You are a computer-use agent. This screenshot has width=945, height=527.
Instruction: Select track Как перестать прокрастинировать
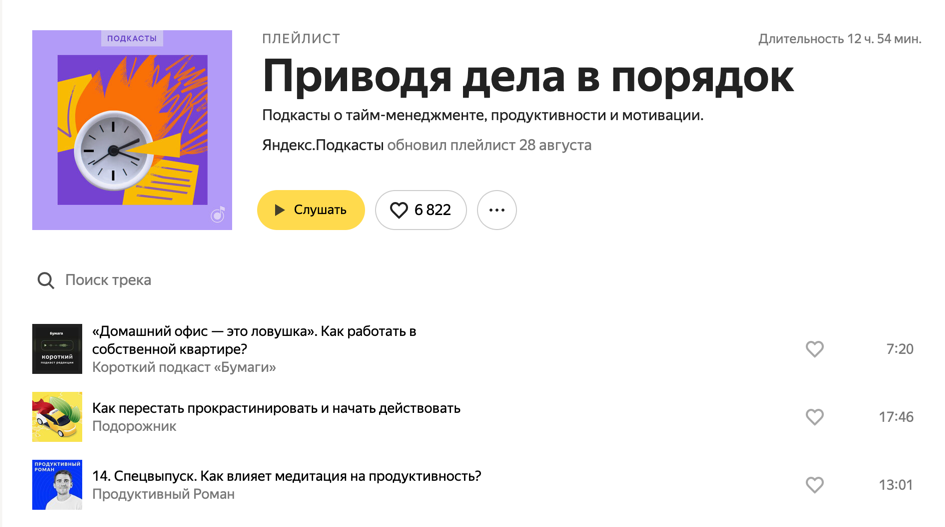276,408
